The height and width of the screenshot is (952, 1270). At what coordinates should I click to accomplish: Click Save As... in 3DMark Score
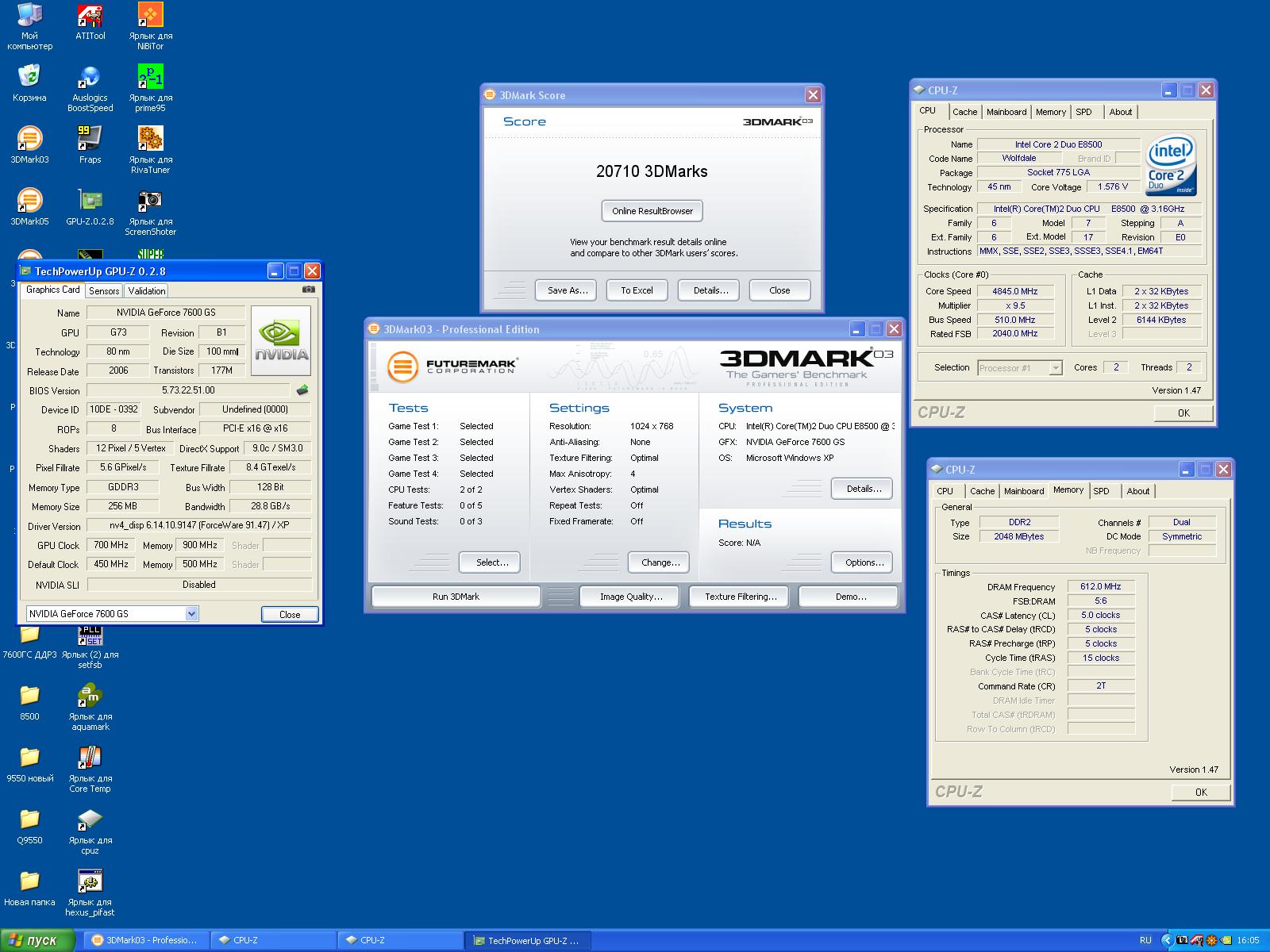[568, 290]
